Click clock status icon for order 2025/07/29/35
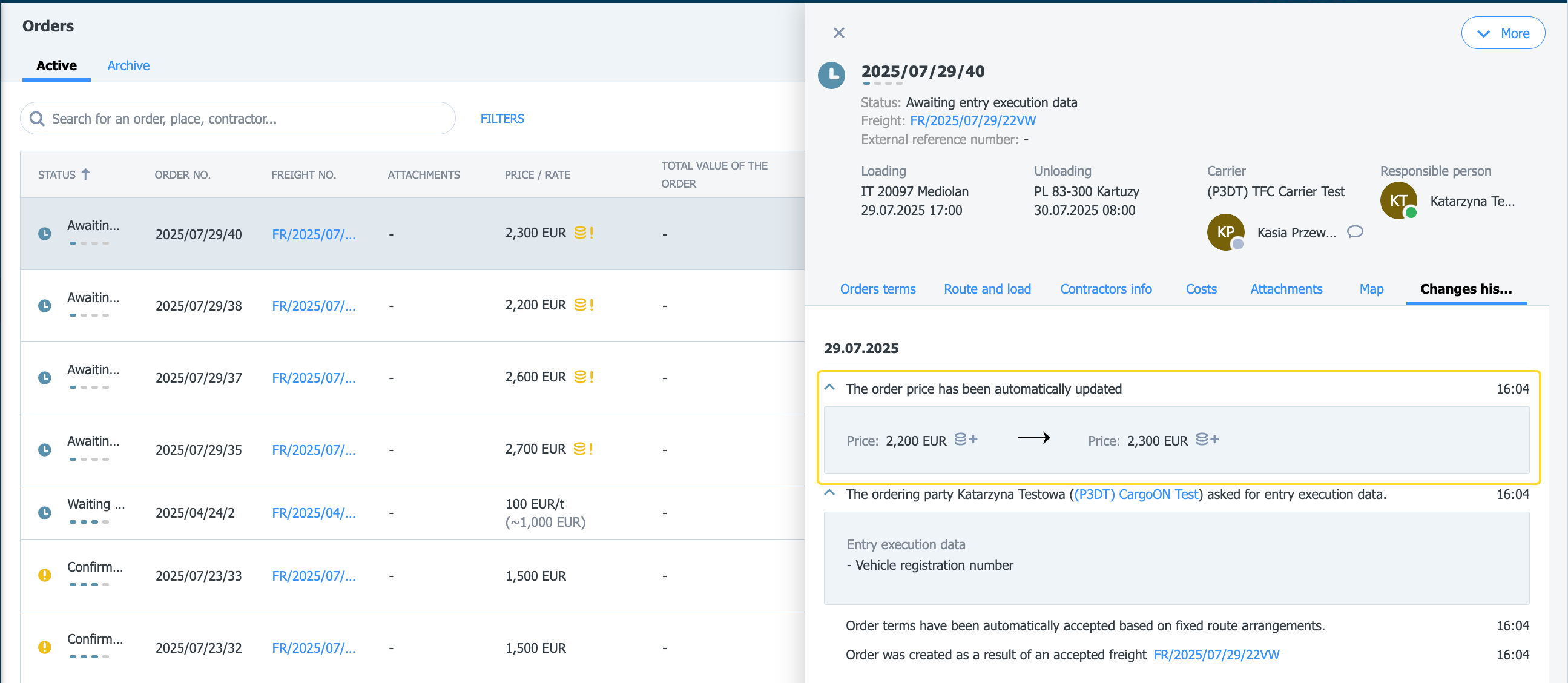The width and height of the screenshot is (1568, 683). pyautogui.click(x=44, y=449)
